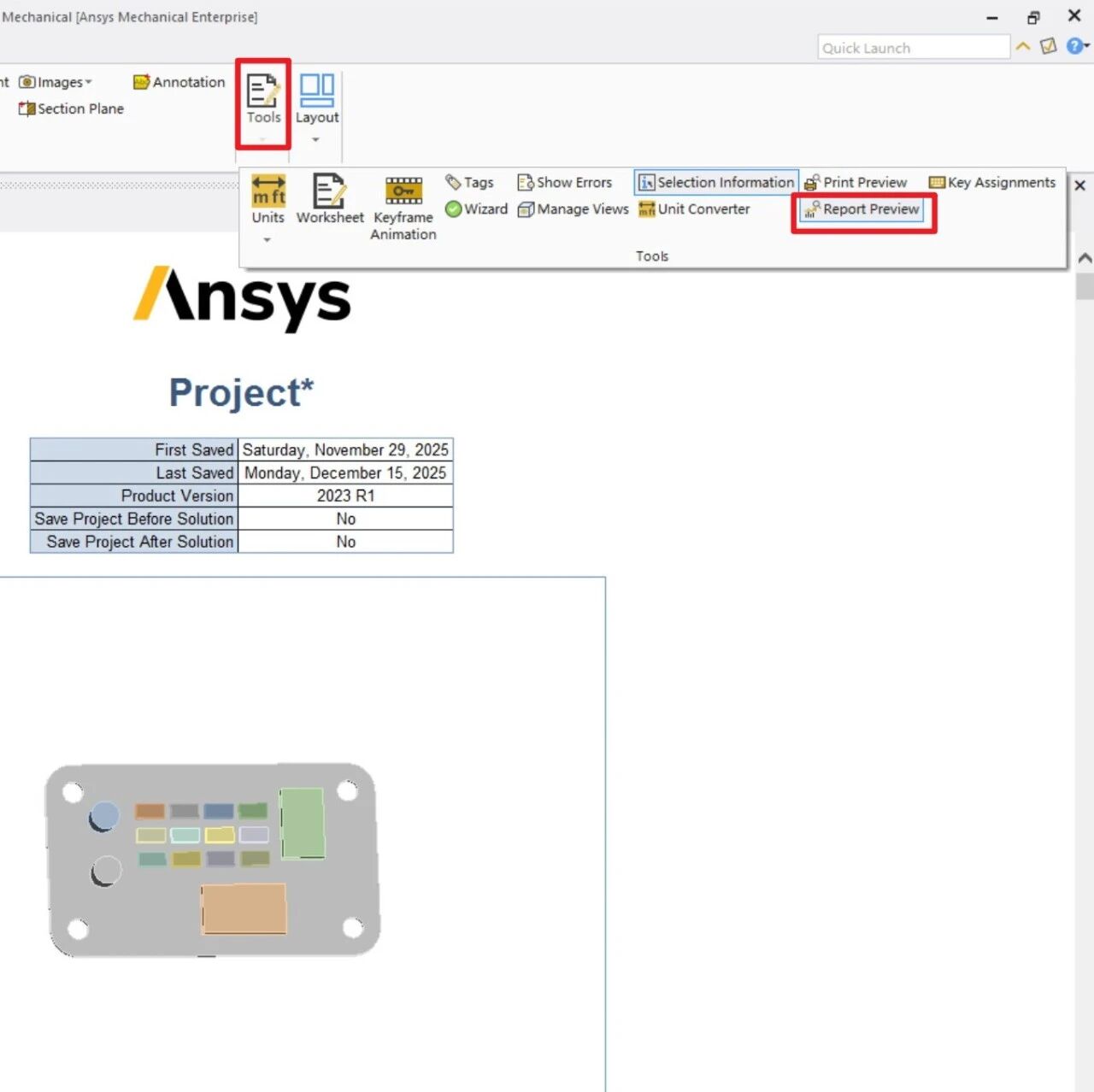1094x1092 pixels.
Task: Open the Unit Converter
Action: point(694,208)
